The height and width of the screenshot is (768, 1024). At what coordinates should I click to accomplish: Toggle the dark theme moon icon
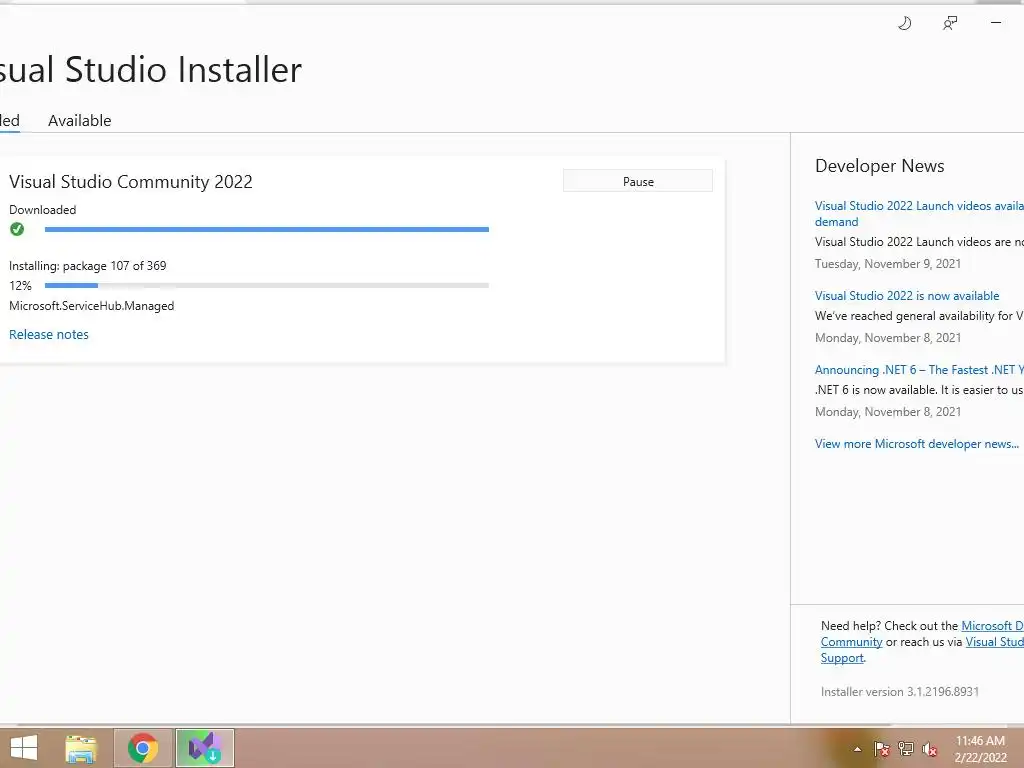click(904, 24)
